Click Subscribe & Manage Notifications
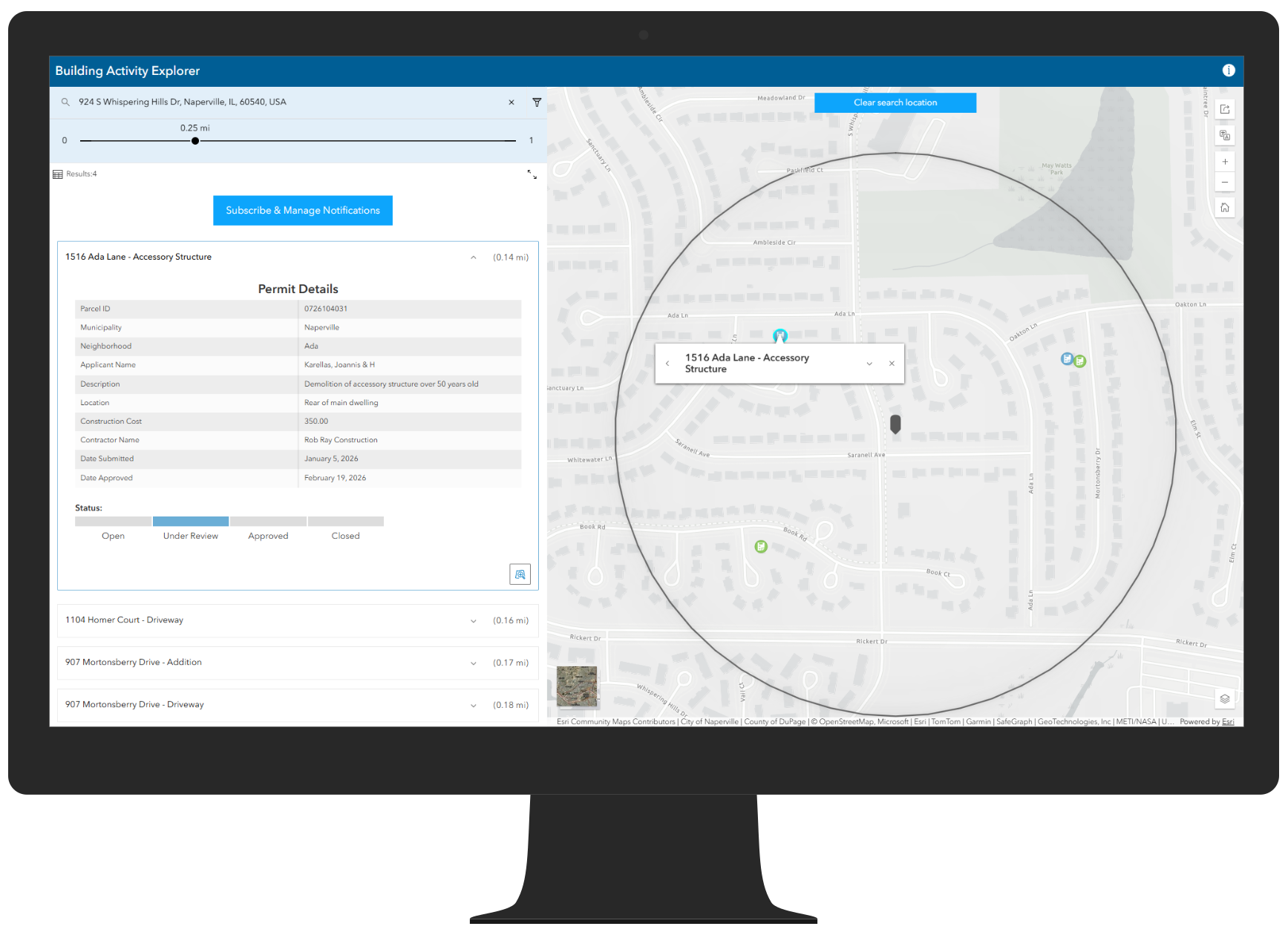Screen dimensions: 1288x932 pos(303,211)
